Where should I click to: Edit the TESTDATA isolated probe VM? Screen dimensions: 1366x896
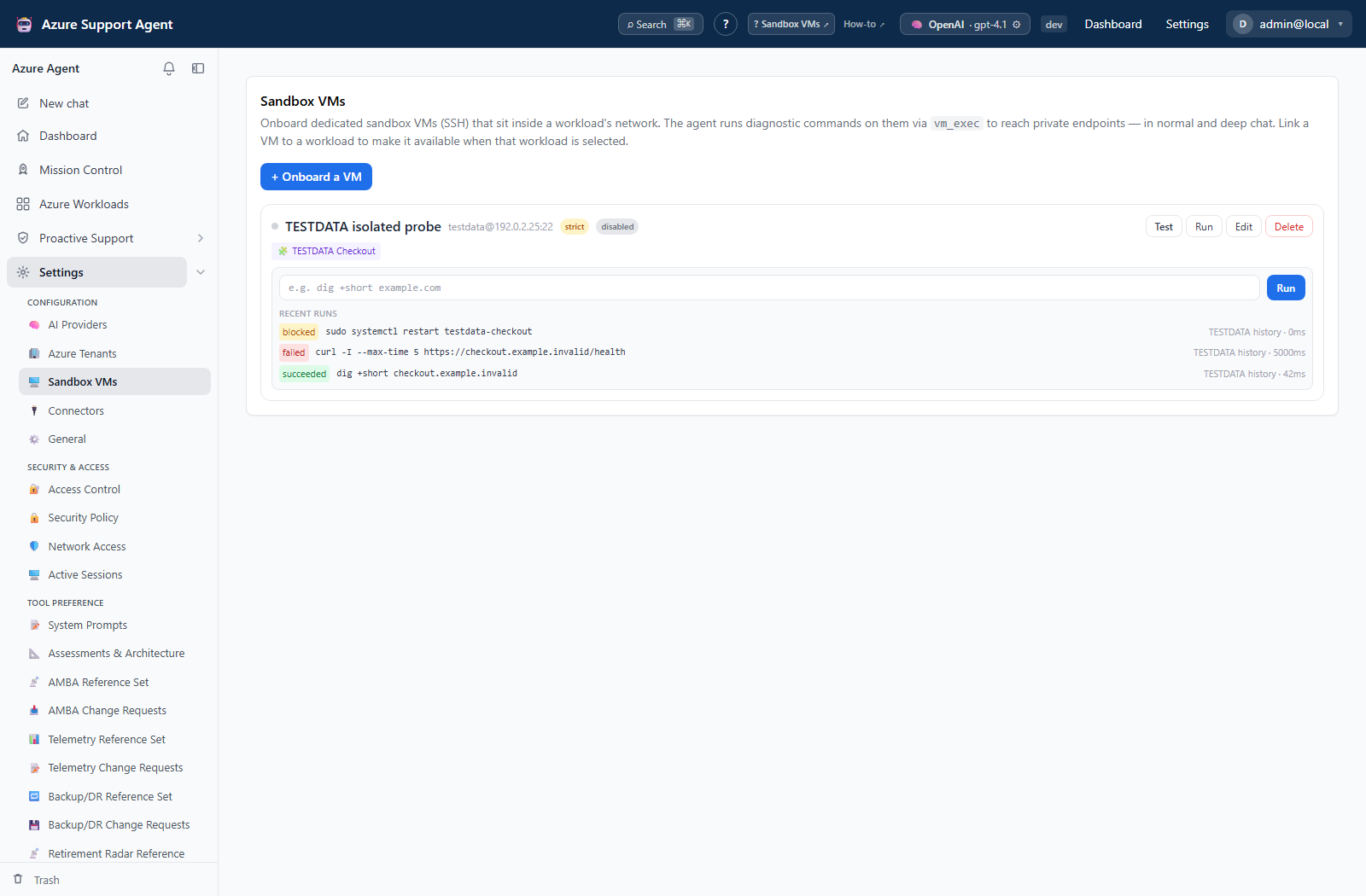[x=1244, y=226]
